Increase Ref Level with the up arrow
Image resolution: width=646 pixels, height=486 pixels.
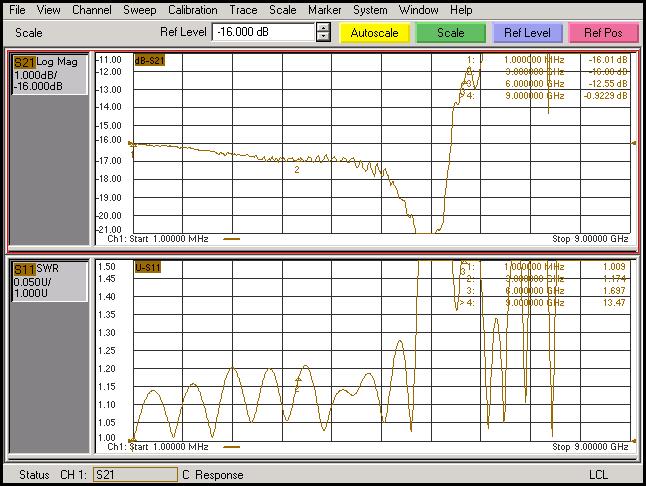click(323, 28)
